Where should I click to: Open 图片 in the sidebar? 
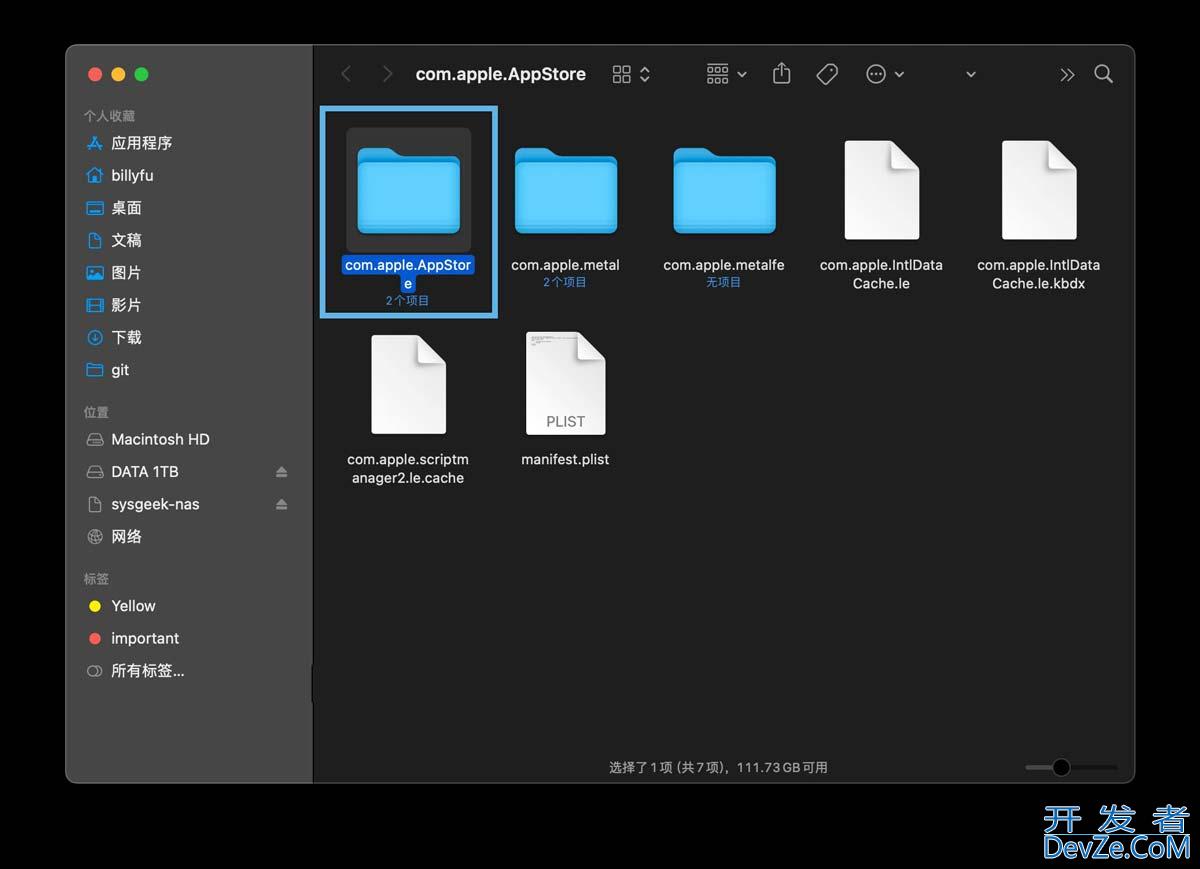pyautogui.click(x=126, y=273)
